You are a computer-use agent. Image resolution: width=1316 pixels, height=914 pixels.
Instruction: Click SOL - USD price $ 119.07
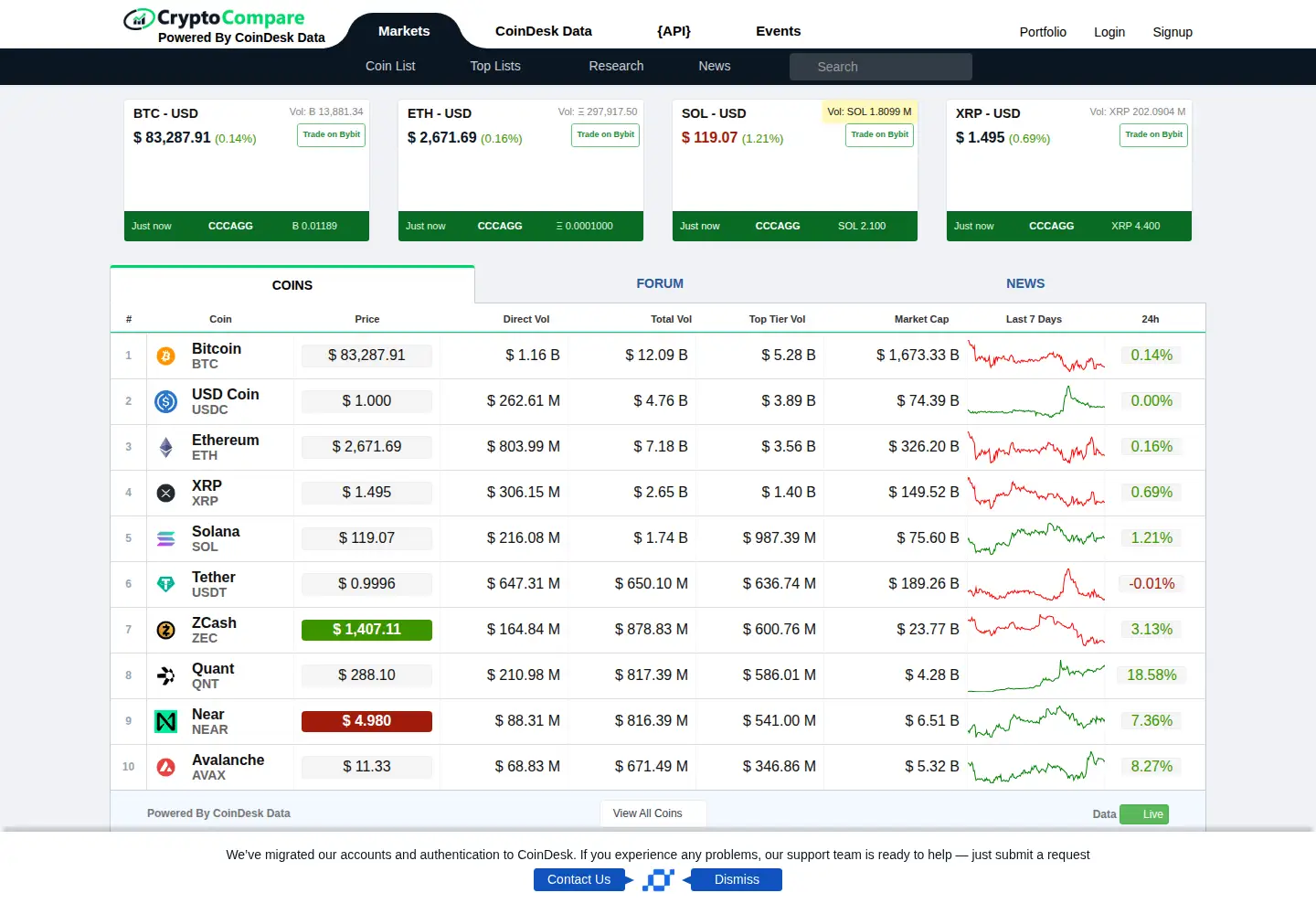tap(709, 138)
